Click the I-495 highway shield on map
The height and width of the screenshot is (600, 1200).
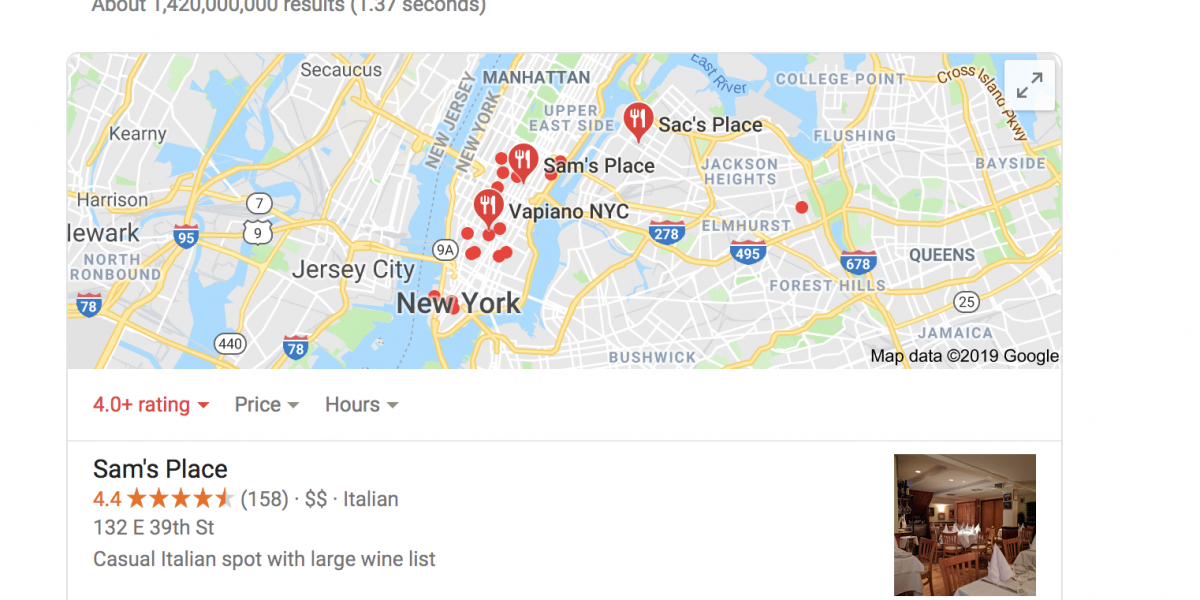(747, 251)
